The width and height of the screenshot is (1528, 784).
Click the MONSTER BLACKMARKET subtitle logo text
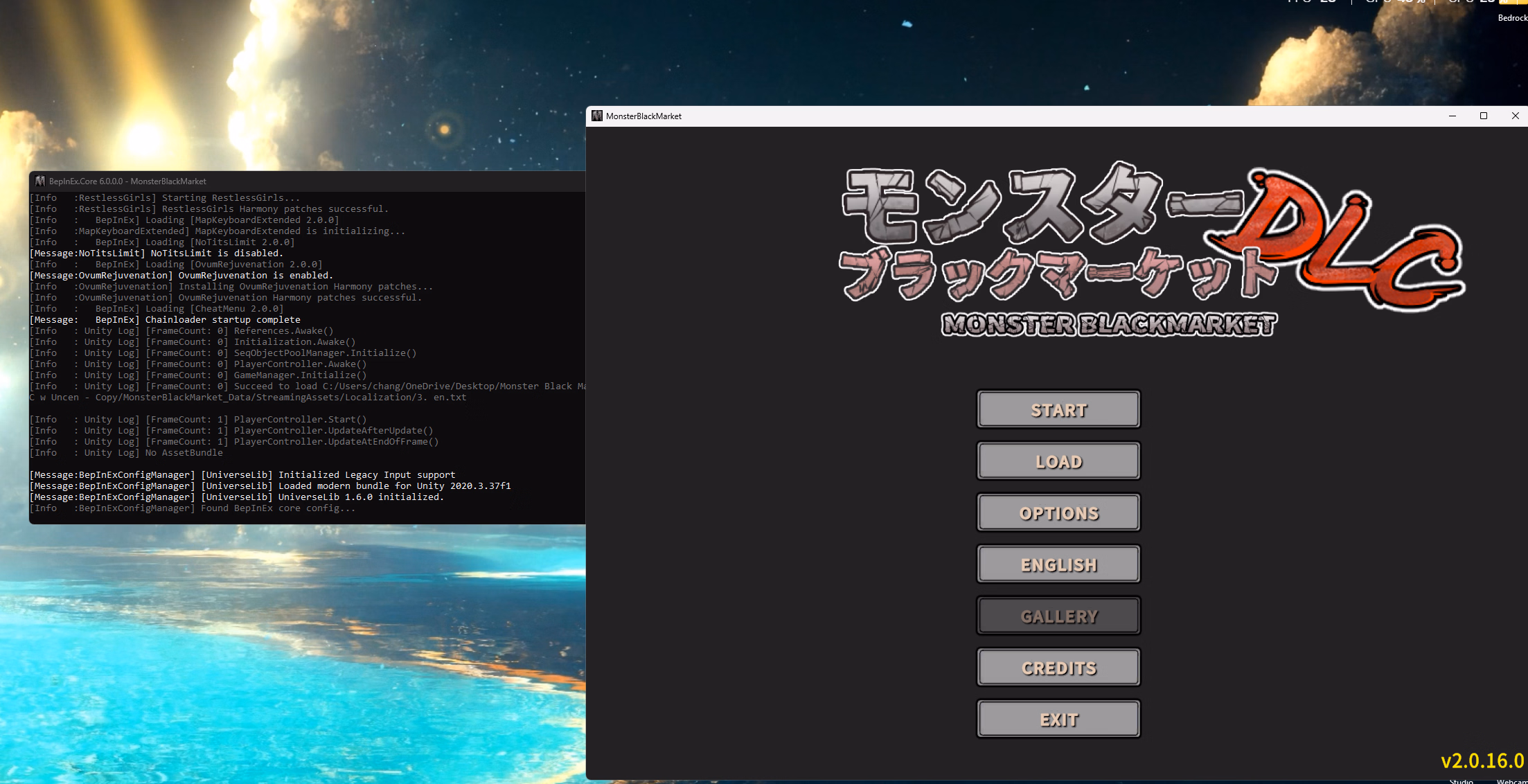click(x=1108, y=324)
